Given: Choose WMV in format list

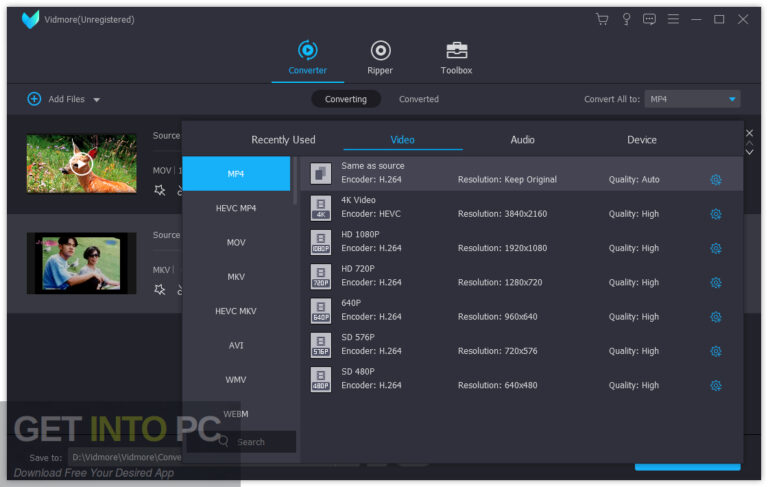Looking at the screenshot, I should [x=236, y=380].
